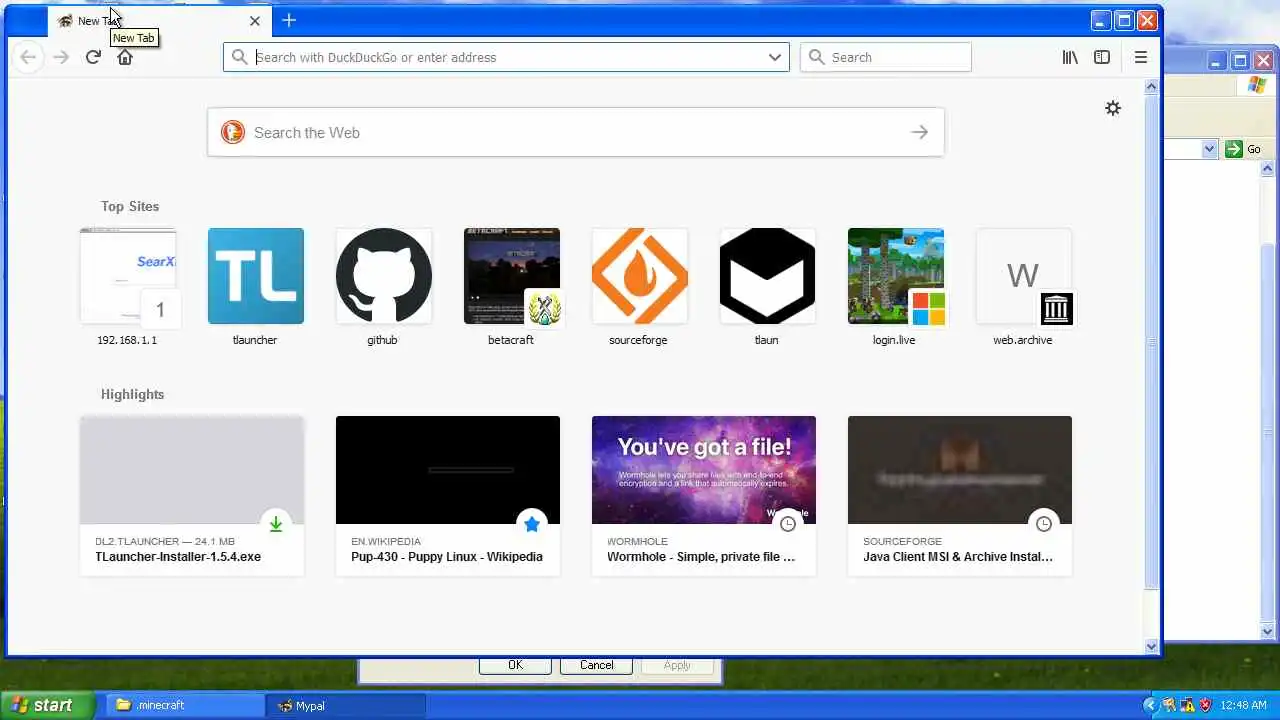The image size is (1280, 720).
Task: Click scrollbar down arrow in background window
Action: tap(1269, 631)
